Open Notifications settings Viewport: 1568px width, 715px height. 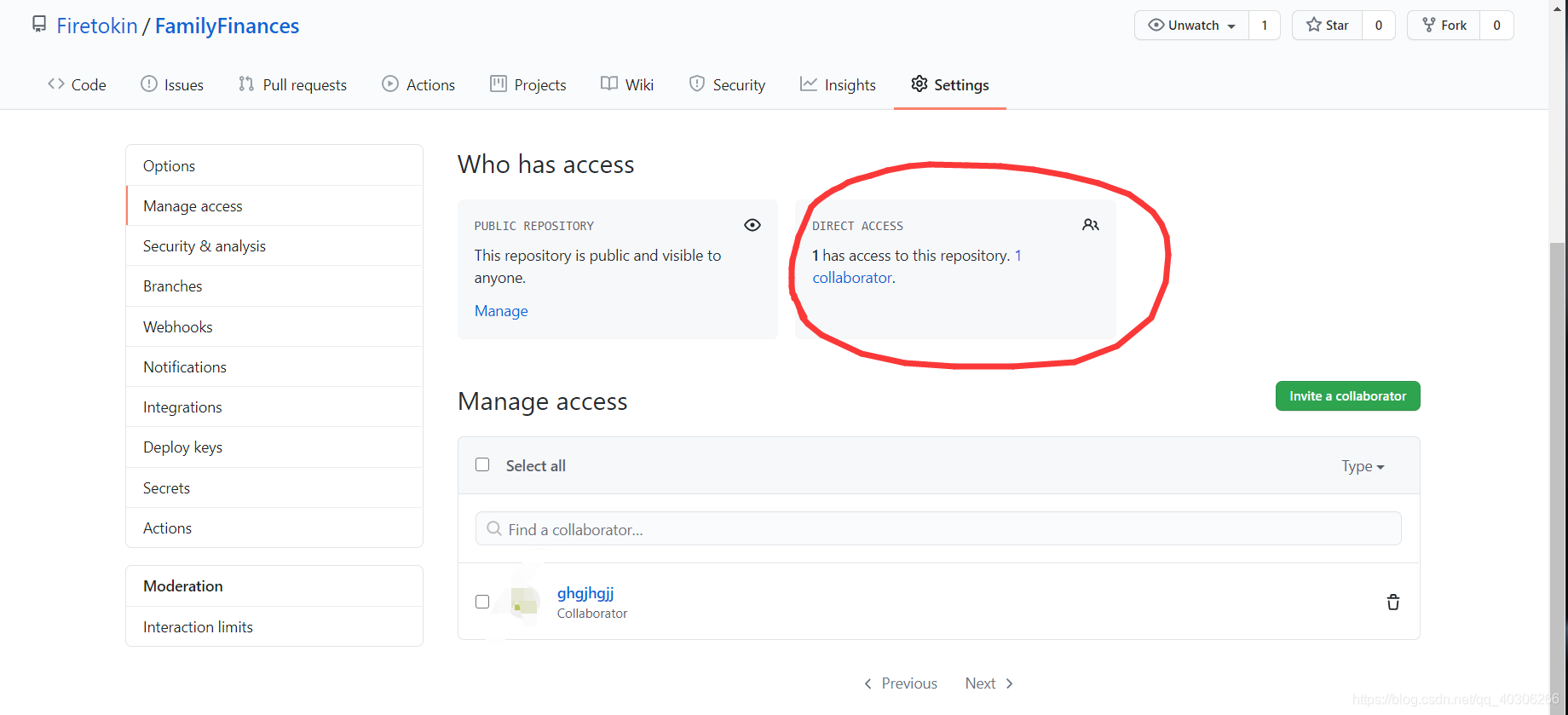[274, 366]
